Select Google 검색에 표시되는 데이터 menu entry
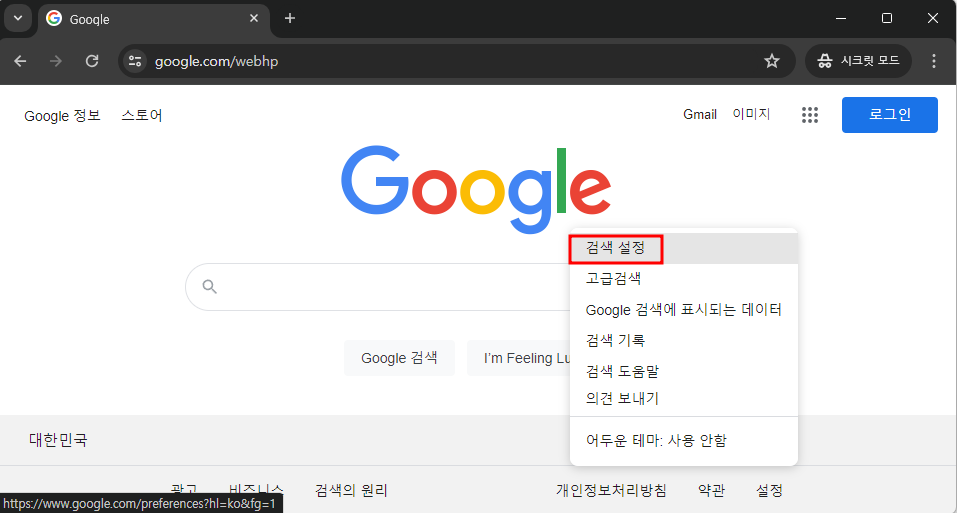This screenshot has height=513, width=957. coord(683,310)
